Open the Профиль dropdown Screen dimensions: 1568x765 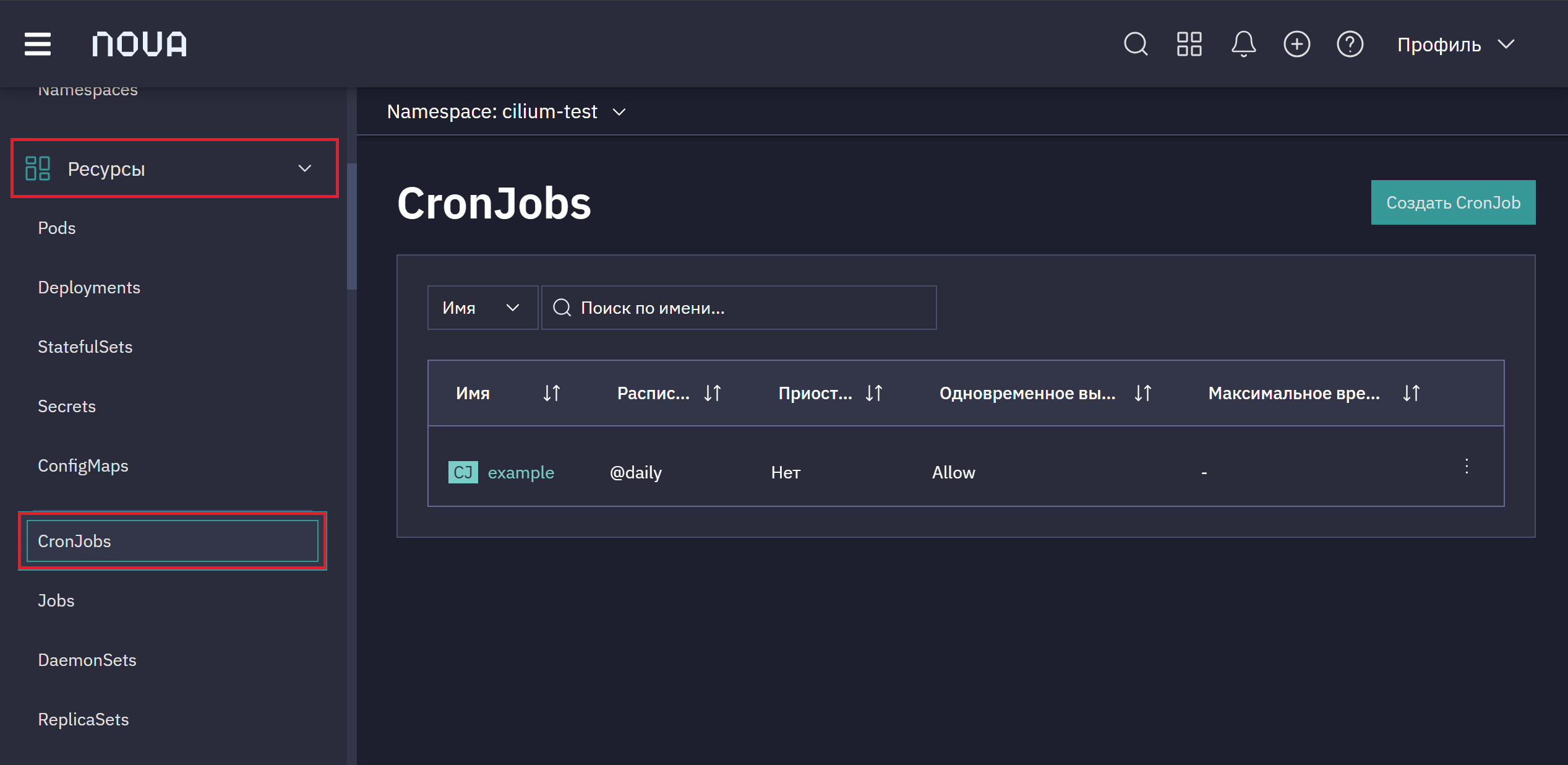1456,45
